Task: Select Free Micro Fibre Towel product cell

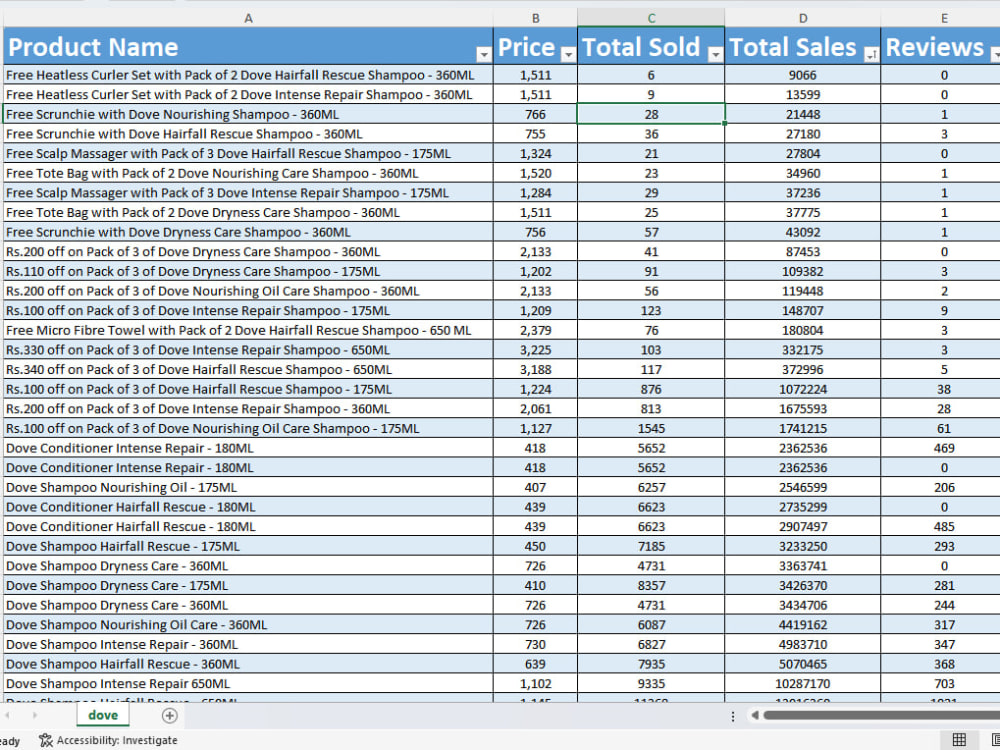Action: 248,330
